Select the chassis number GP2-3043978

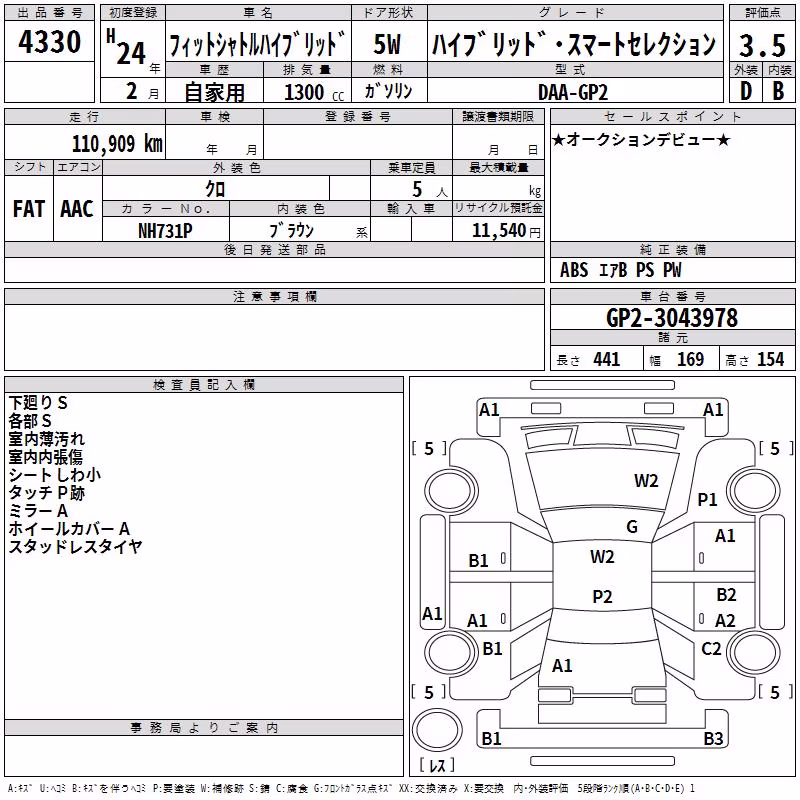click(672, 318)
